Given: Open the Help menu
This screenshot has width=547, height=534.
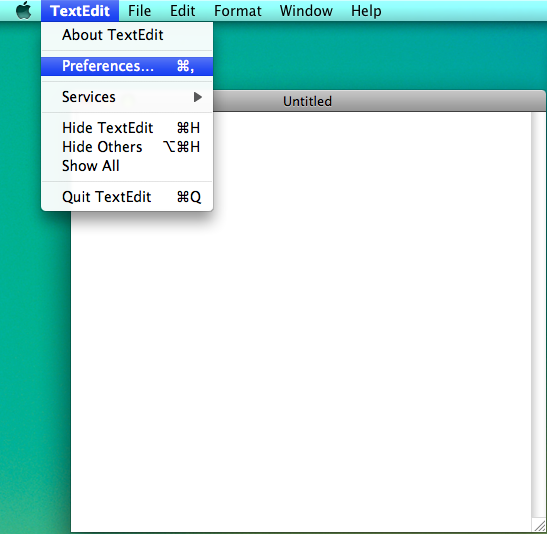Looking at the screenshot, I should pyautogui.click(x=366, y=11).
